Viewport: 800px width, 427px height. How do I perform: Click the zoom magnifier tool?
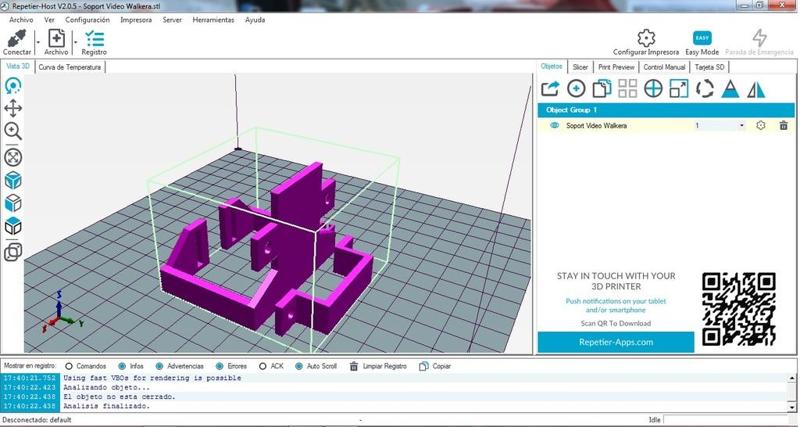pyautogui.click(x=13, y=131)
